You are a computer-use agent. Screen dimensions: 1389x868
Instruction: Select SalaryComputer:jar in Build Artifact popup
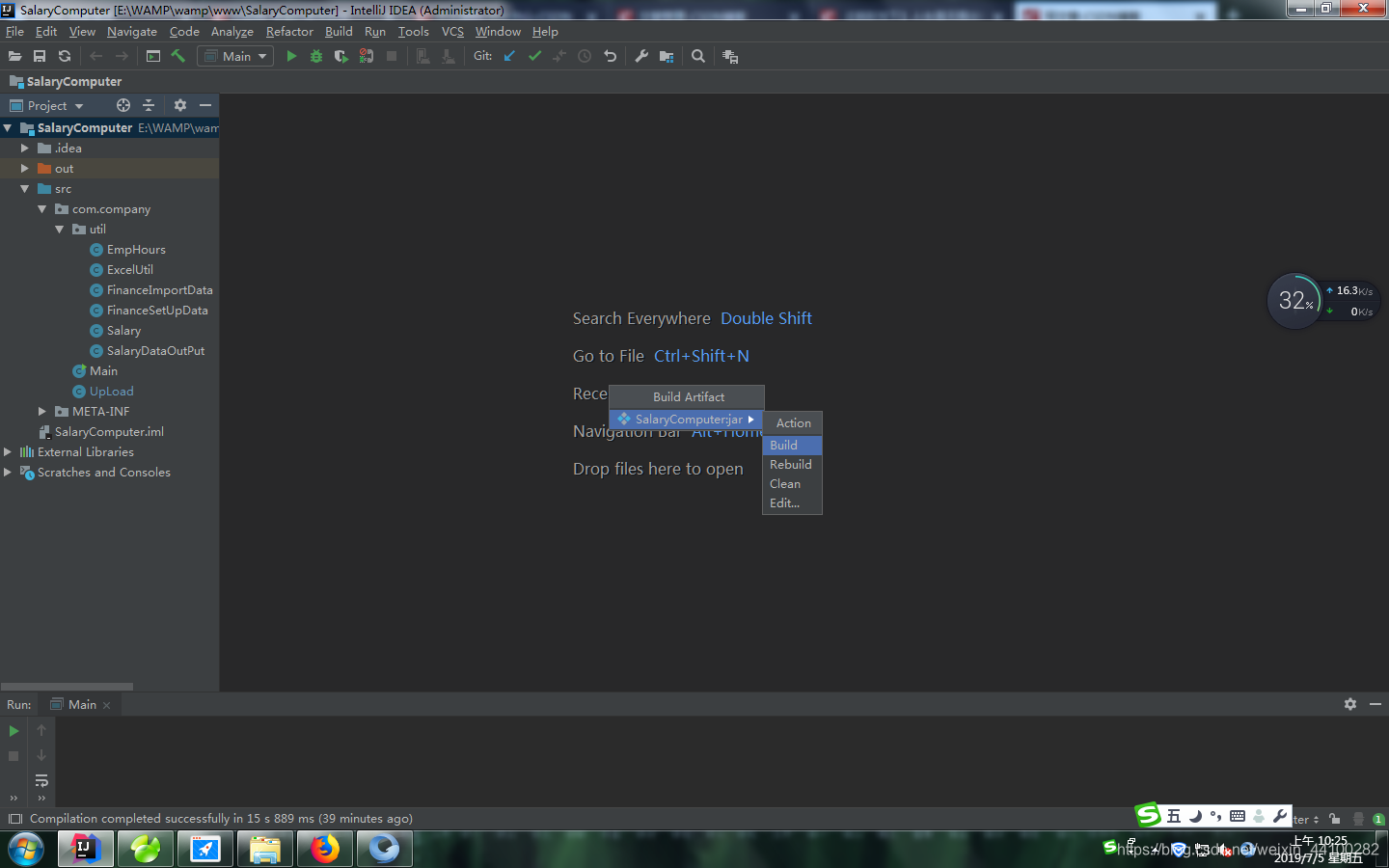pyautogui.click(x=686, y=419)
